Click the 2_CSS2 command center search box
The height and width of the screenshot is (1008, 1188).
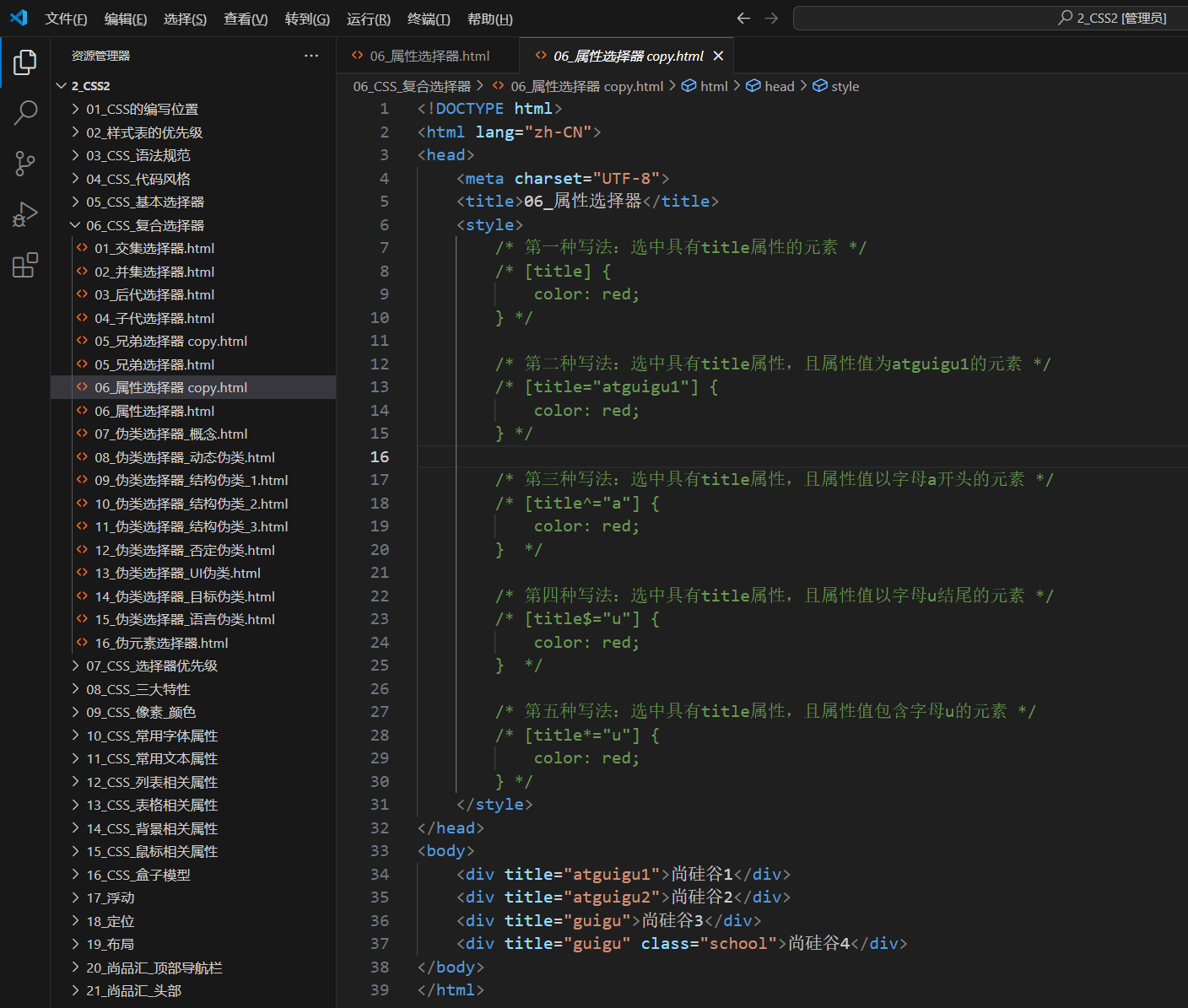991,18
